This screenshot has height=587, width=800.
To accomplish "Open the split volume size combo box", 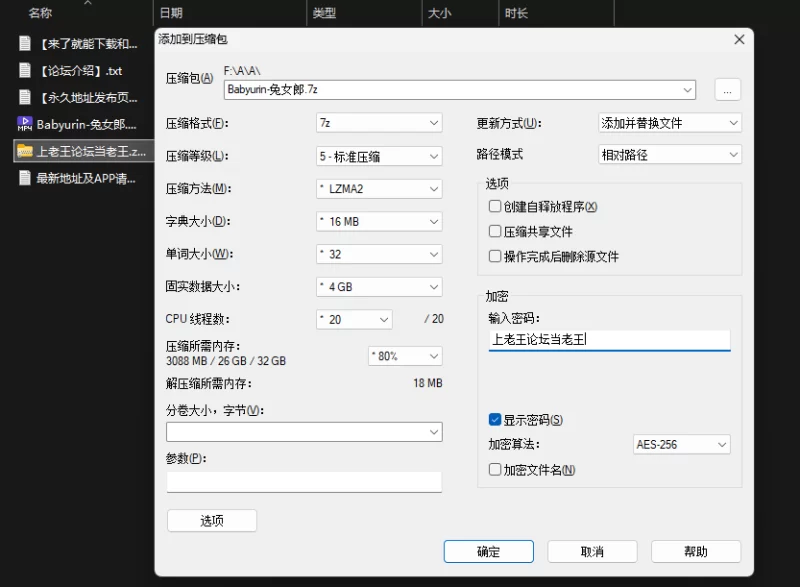I will click(x=304, y=432).
